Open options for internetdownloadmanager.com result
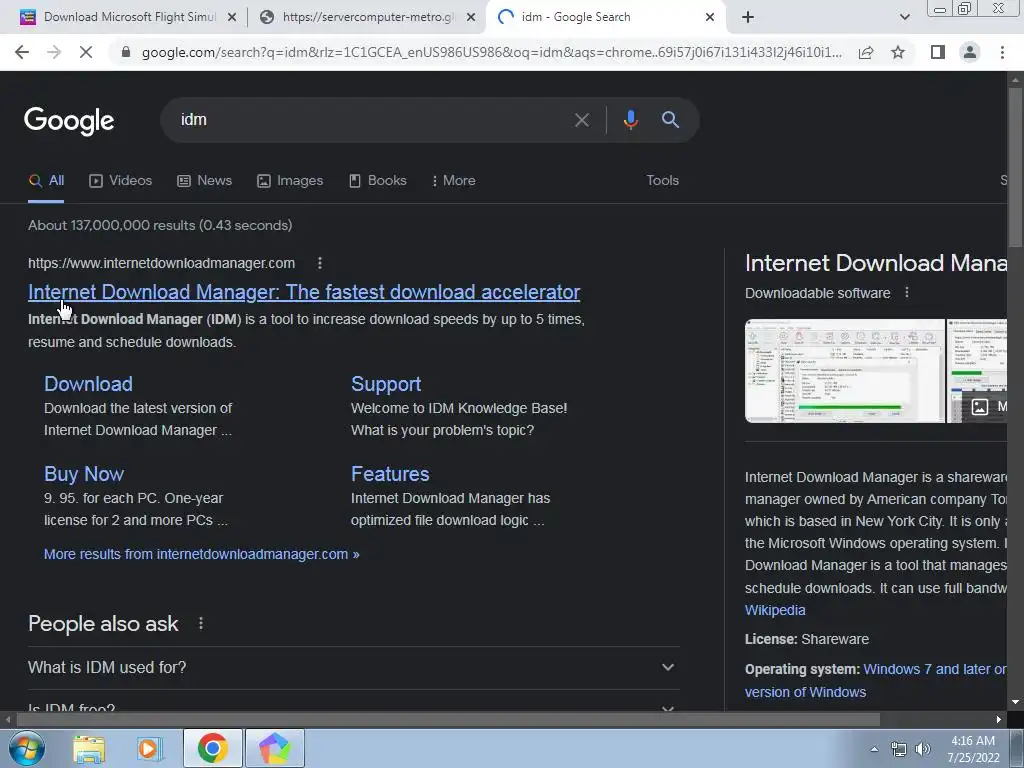Screen dimensions: 1024x768 [319, 263]
